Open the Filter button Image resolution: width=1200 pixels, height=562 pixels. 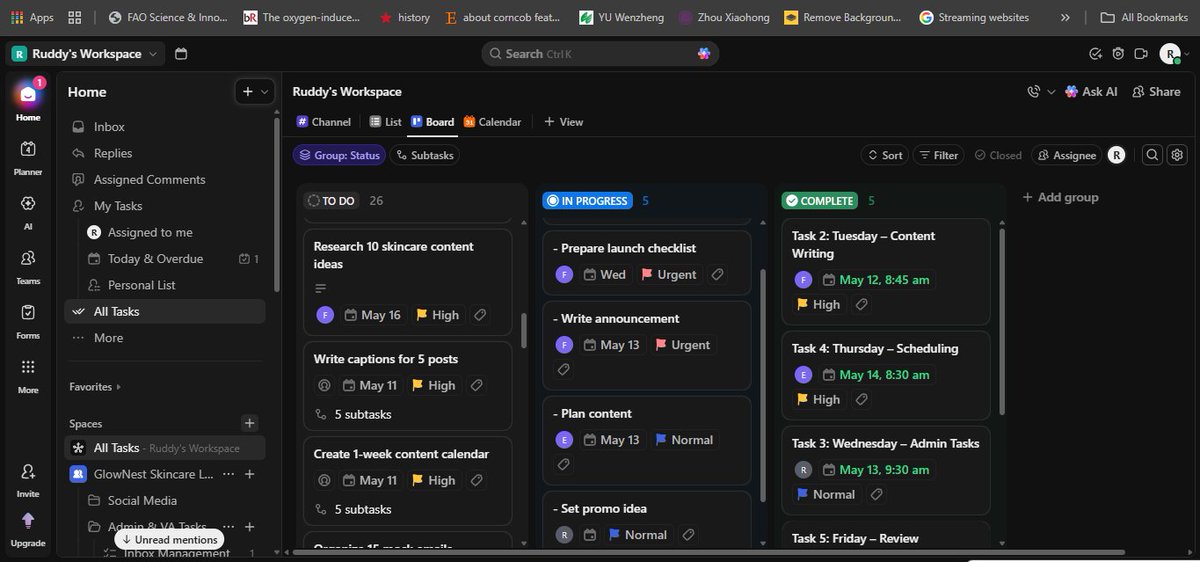[x=939, y=155]
